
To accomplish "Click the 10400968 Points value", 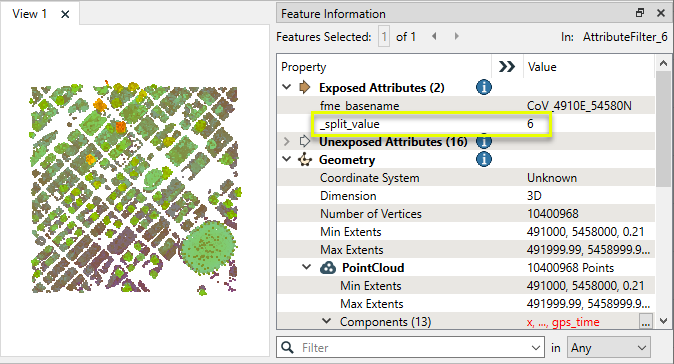I will point(570,268).
